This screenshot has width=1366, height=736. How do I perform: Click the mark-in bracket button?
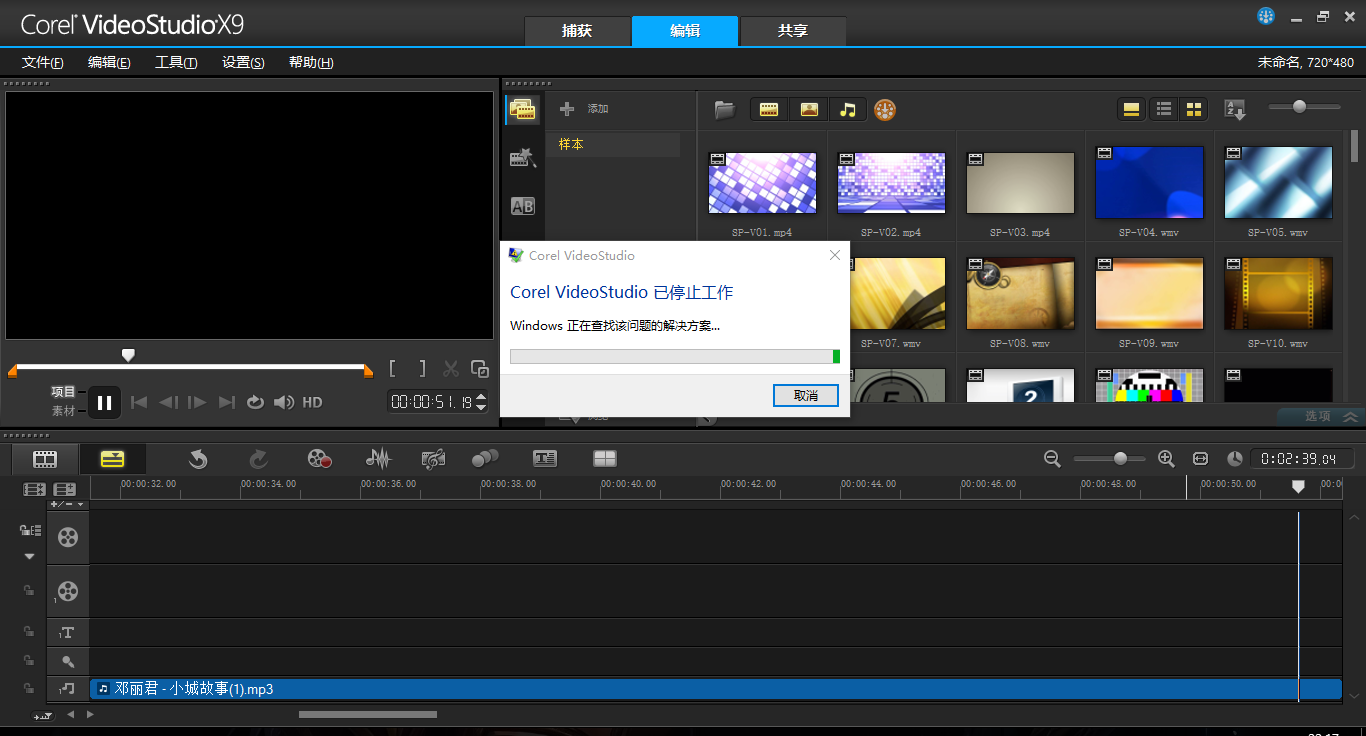393,369
